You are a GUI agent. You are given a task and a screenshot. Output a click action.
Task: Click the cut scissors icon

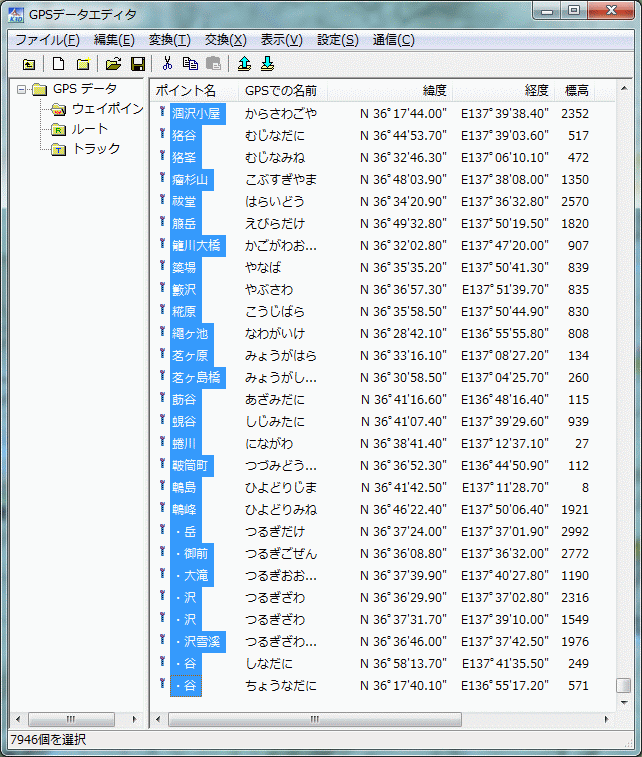point(168,65)
